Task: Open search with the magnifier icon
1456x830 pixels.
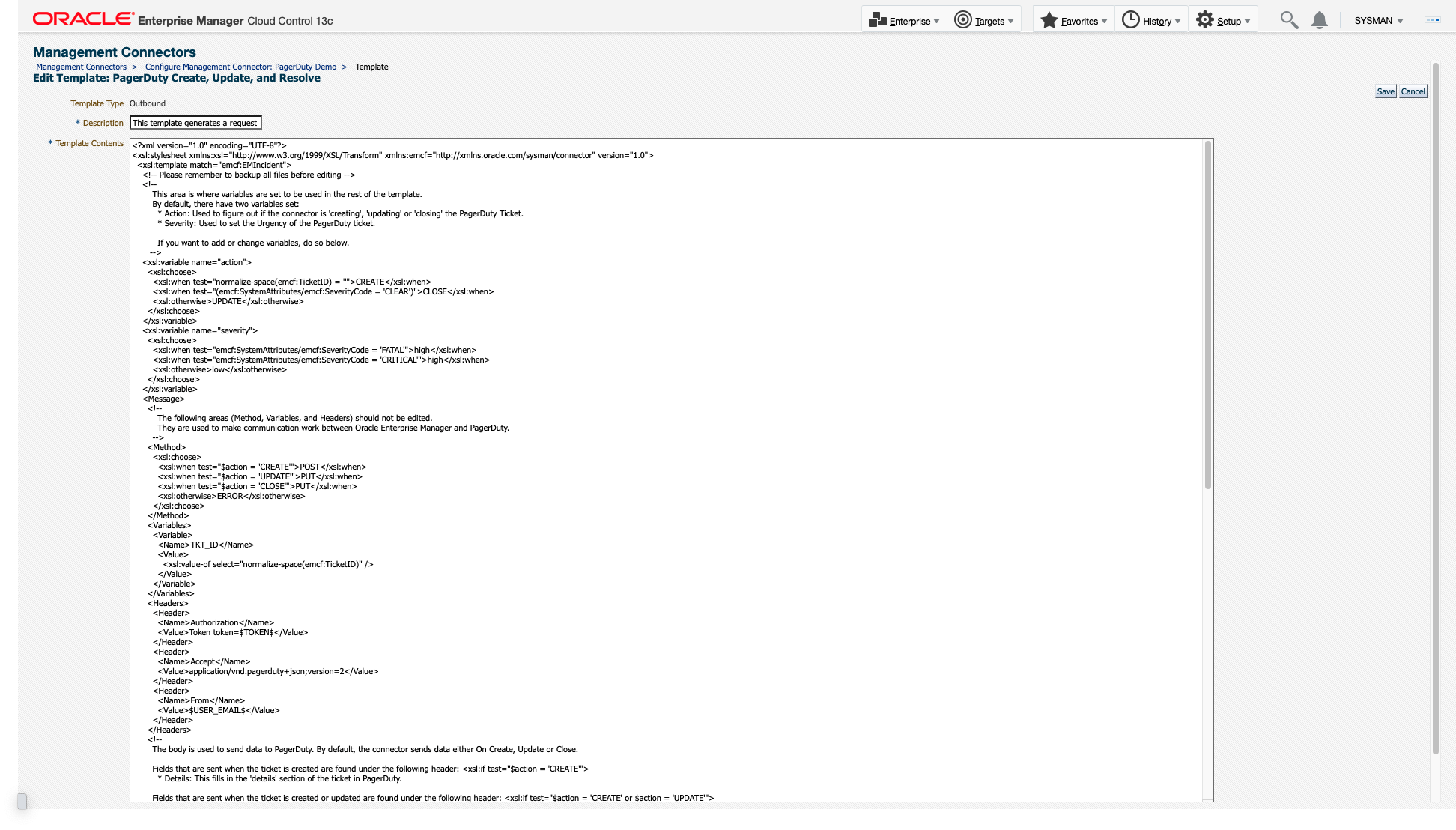Action: point(1289,20)
